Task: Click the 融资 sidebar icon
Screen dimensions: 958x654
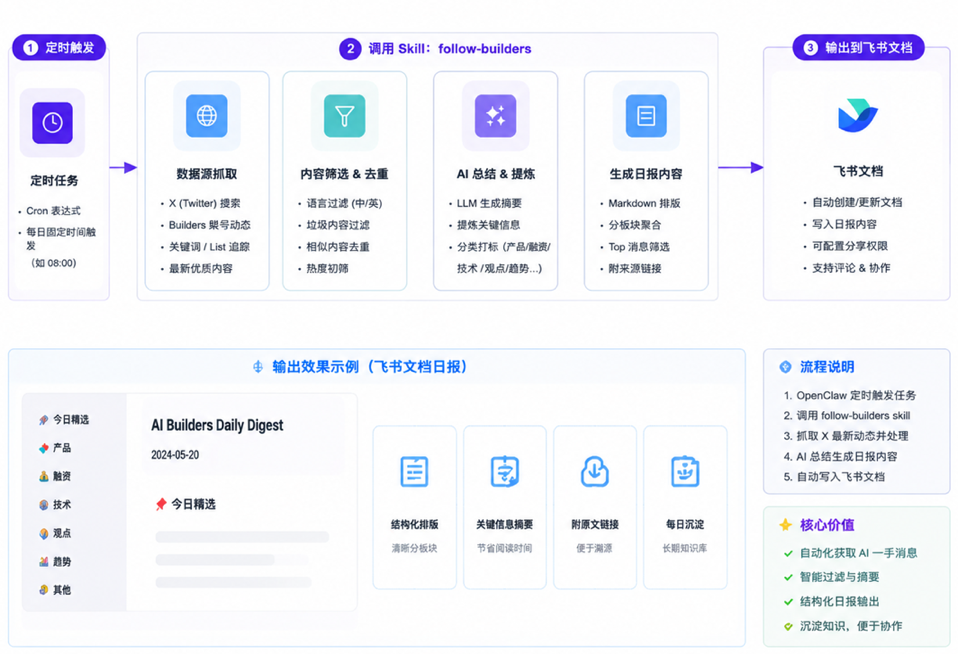Action: [43, 476]
